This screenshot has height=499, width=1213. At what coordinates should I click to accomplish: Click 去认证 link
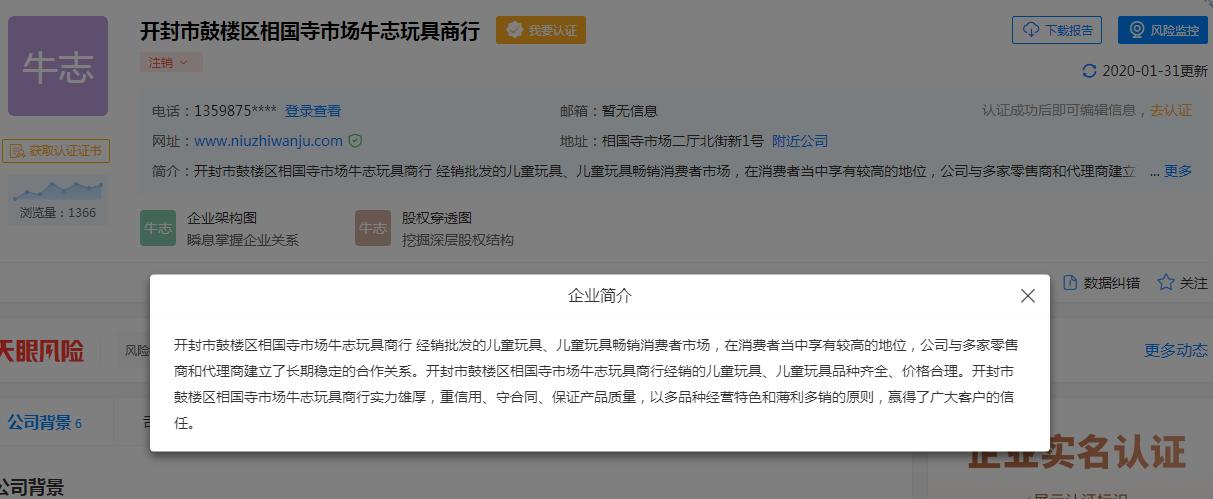pos(1171,110)
